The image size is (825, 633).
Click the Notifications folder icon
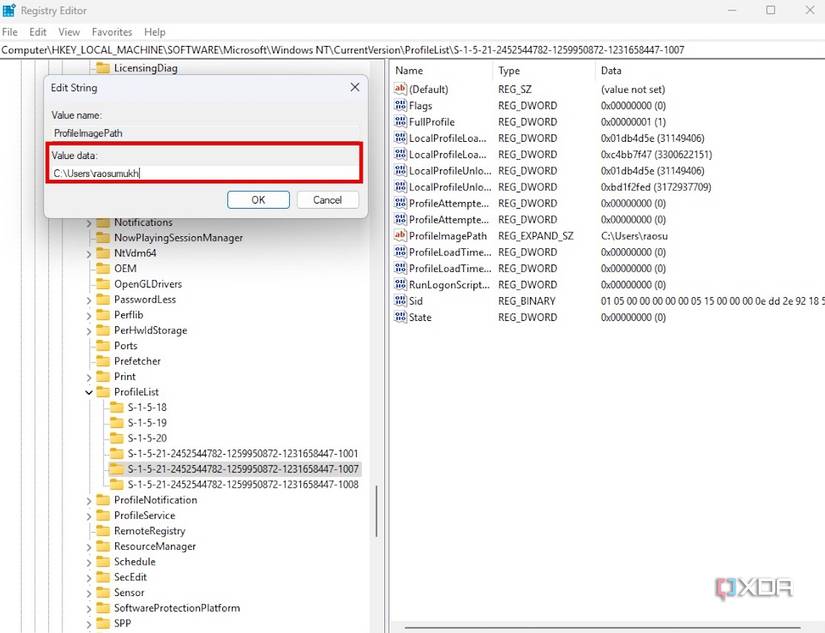(103, 222)
